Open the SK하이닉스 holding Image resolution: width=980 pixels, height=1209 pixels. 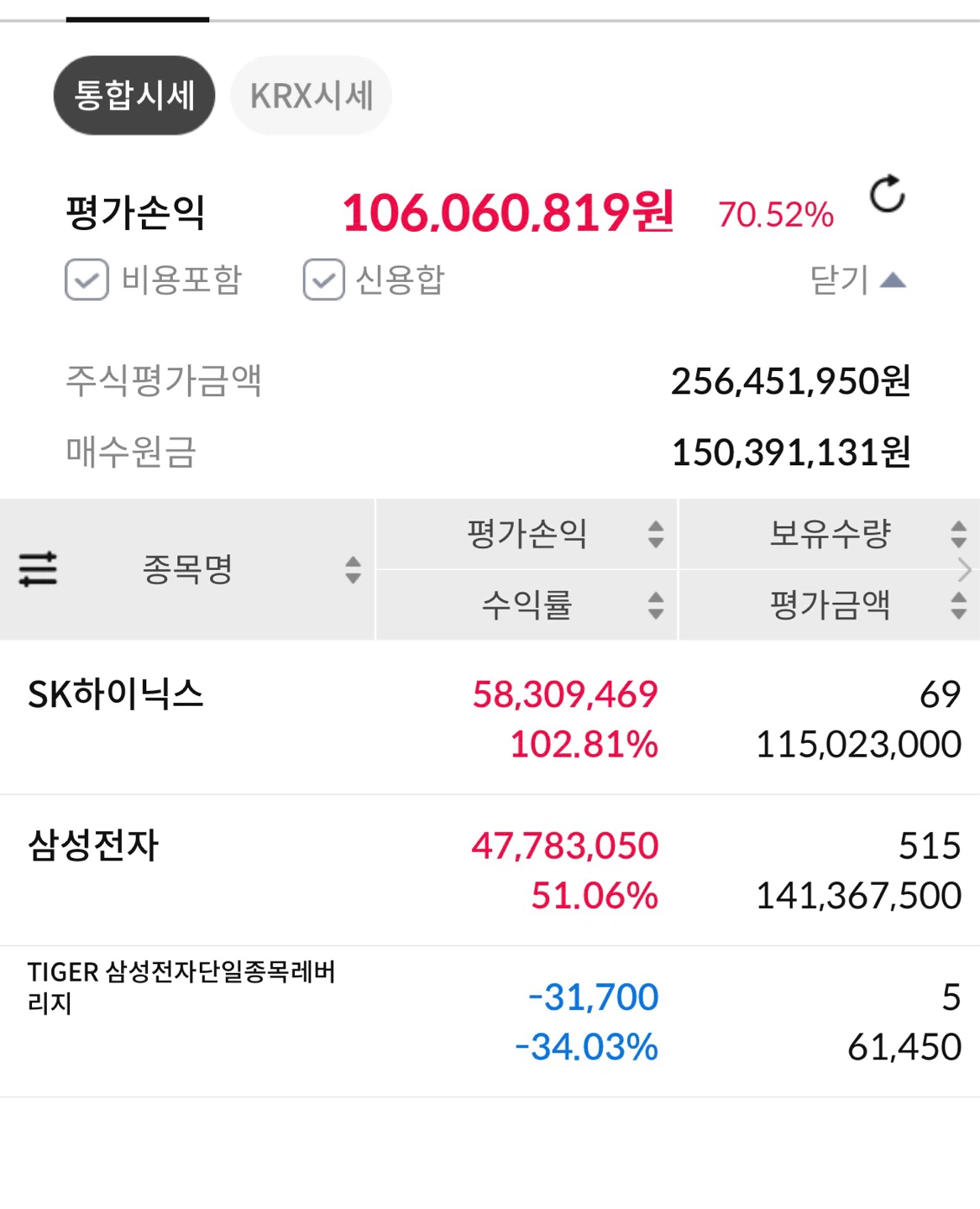[x=490, y=718]
